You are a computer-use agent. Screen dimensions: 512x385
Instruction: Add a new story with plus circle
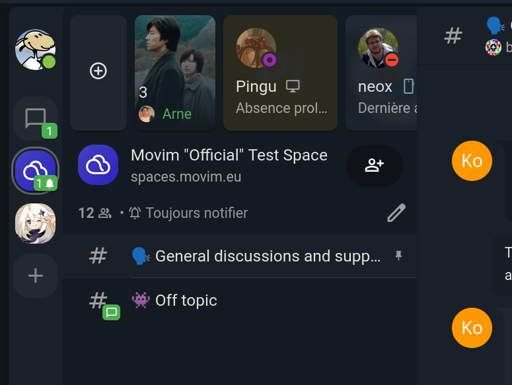[x=98, y=71]
